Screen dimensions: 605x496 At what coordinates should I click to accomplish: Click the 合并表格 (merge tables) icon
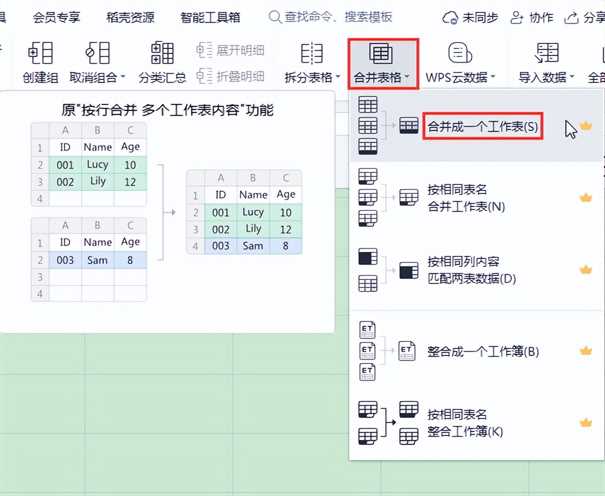click(x=380, y=53)
